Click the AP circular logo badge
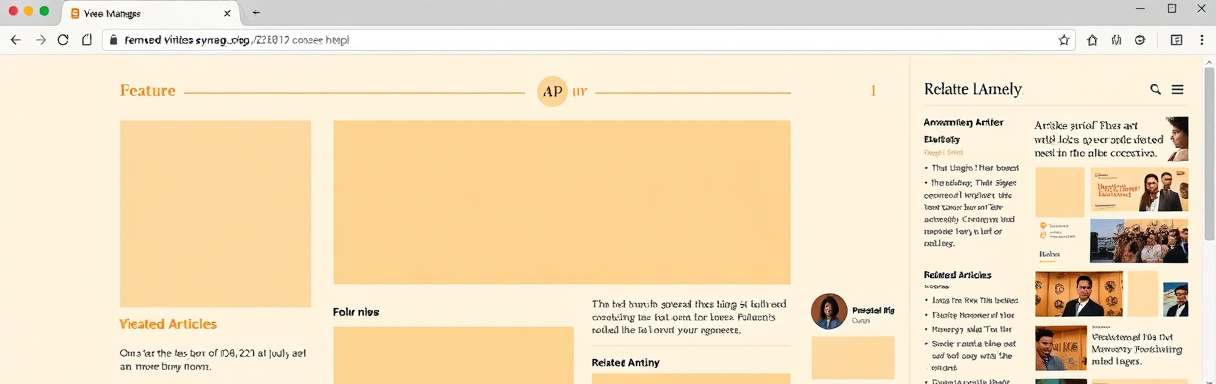The image size is (1216, 384). (552, 91)
